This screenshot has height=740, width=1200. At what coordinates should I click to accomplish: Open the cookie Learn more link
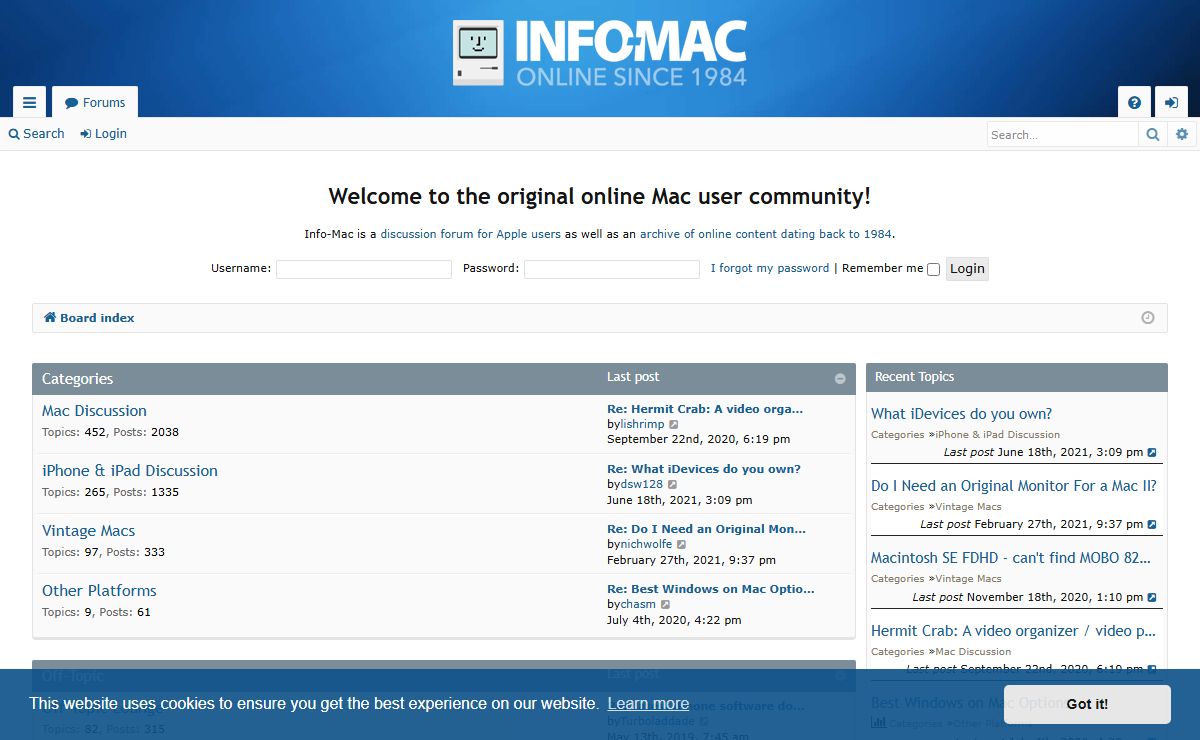coord(648,704)
